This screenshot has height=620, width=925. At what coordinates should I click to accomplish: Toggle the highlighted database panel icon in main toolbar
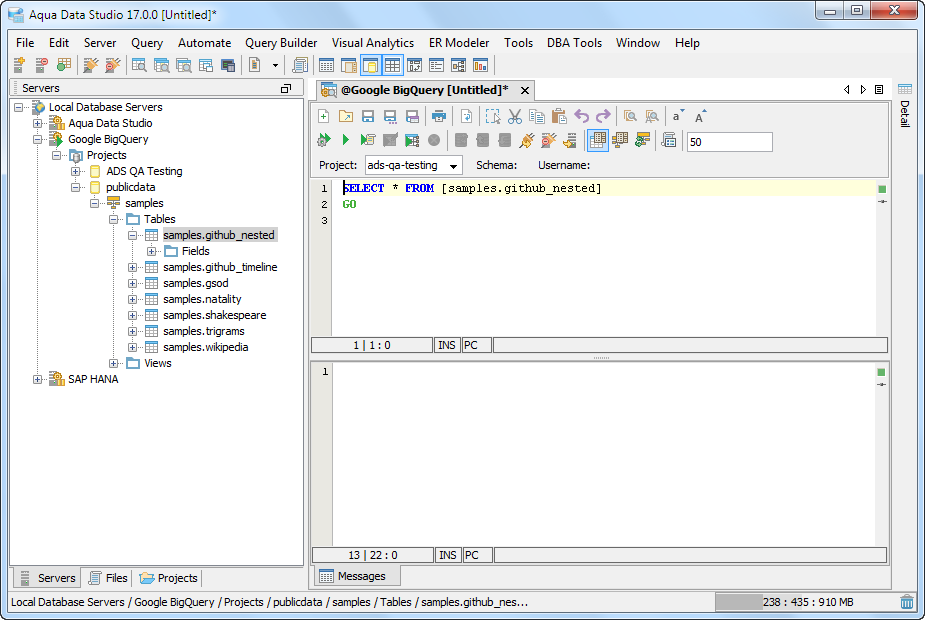(x=370, y=65)
